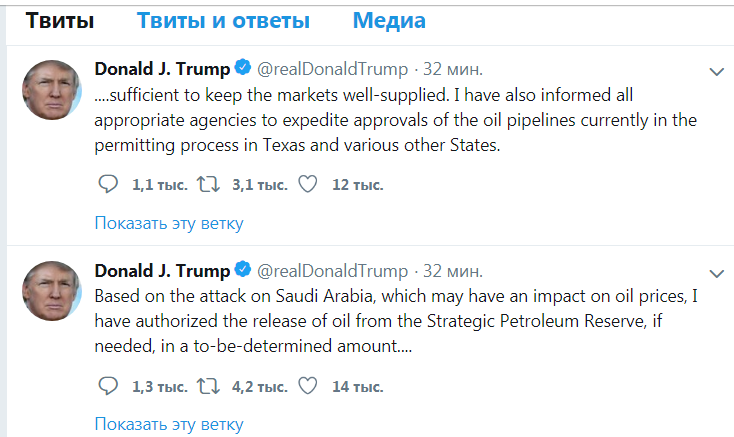The height and width of the screenshot is (437, 734).
Task: Show thread under the Saudi Arabia tweet
Action: [x=169, y=424]
